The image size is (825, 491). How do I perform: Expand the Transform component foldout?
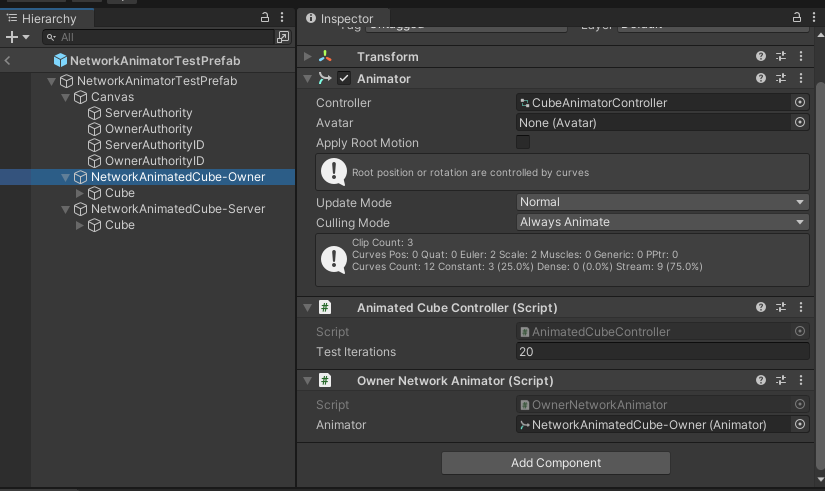click(308, 57)
